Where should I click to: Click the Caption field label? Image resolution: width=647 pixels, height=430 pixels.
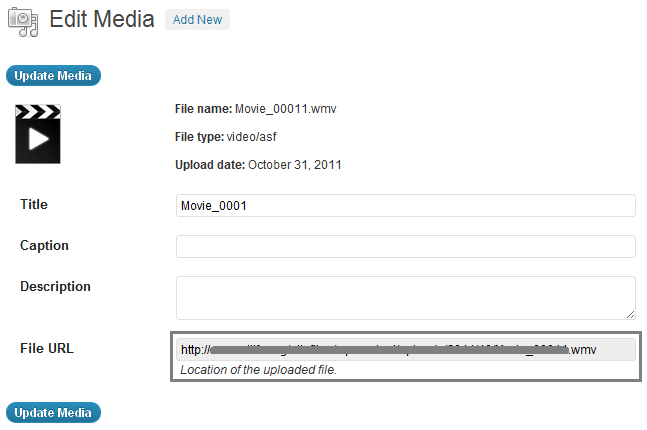coord(44,245)
